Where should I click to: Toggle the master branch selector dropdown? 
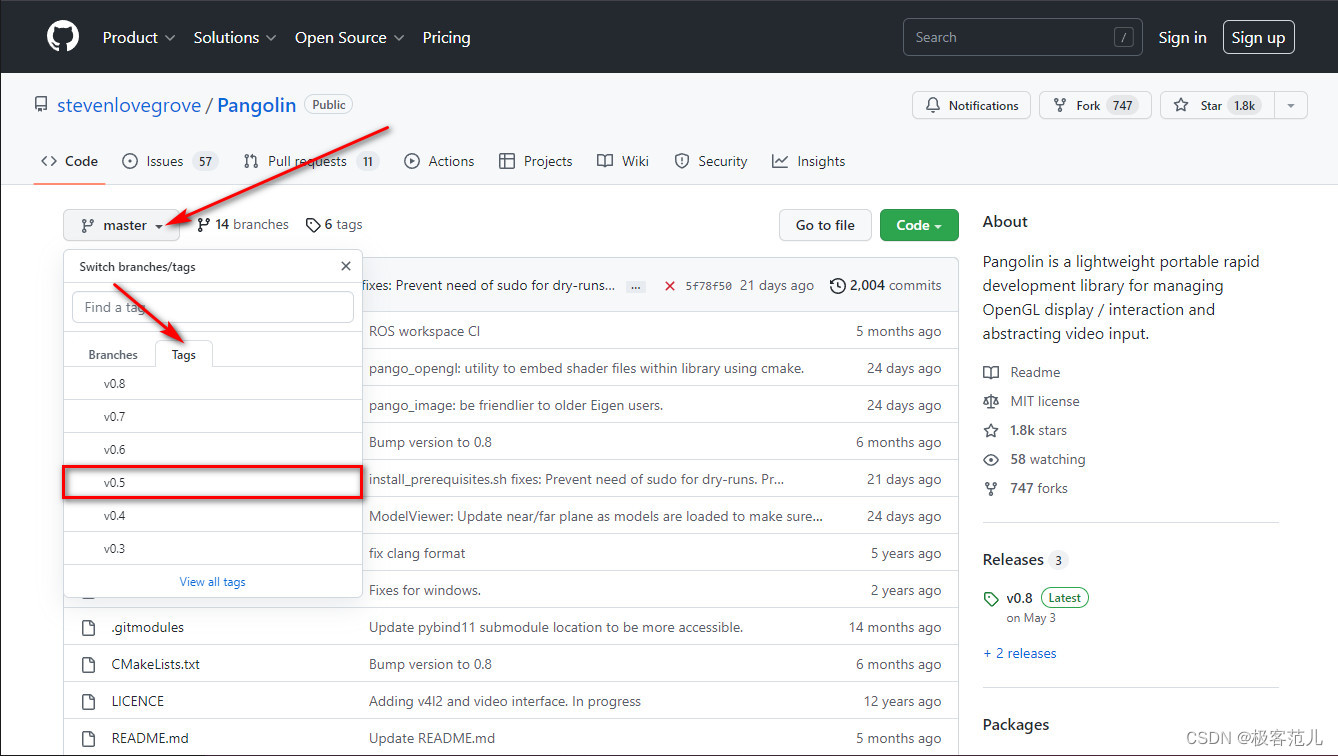pos(121,225)
